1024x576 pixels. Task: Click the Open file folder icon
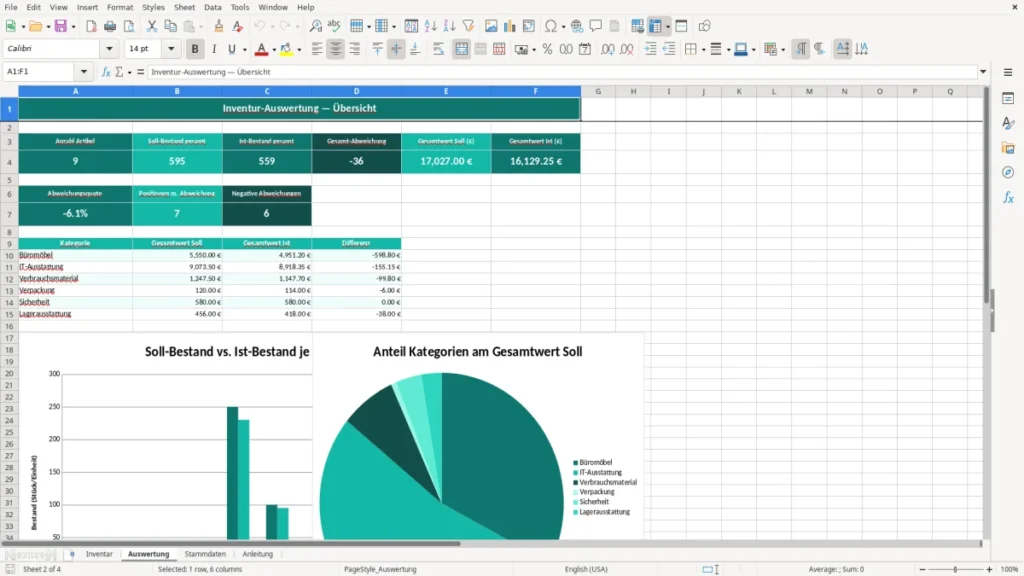35,26
